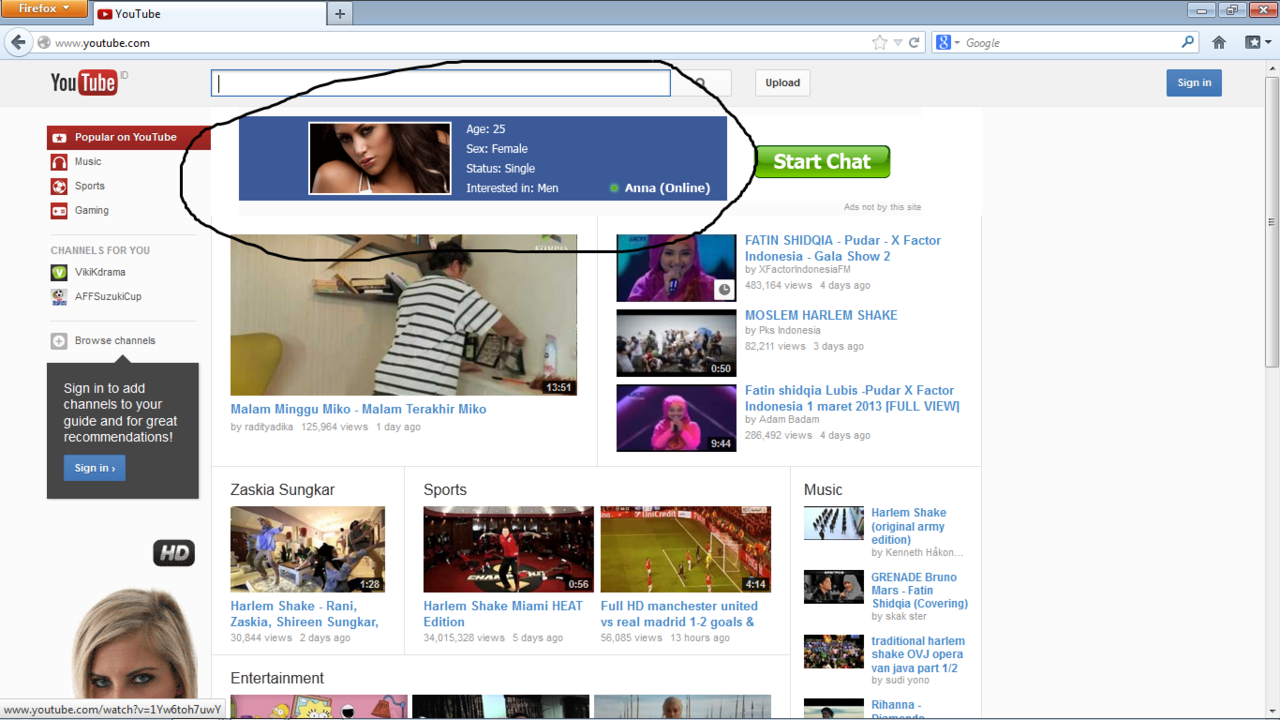The image size is (1280, 720).
Task: Click the AFFSuzukiCup channel icon
Action: (x=59, y=296)
